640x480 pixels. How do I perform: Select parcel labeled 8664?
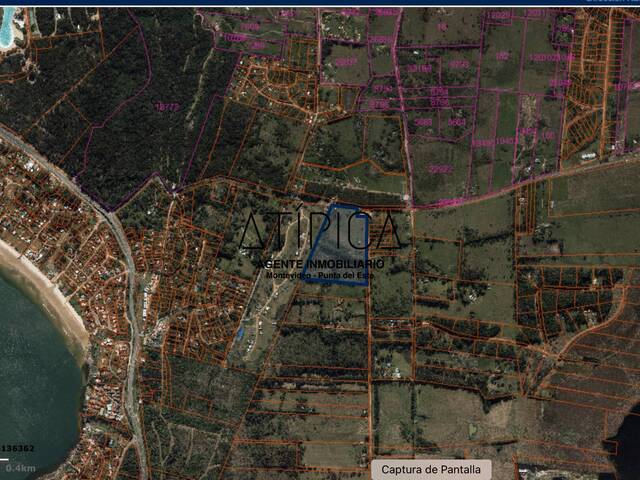pos(456,122)
